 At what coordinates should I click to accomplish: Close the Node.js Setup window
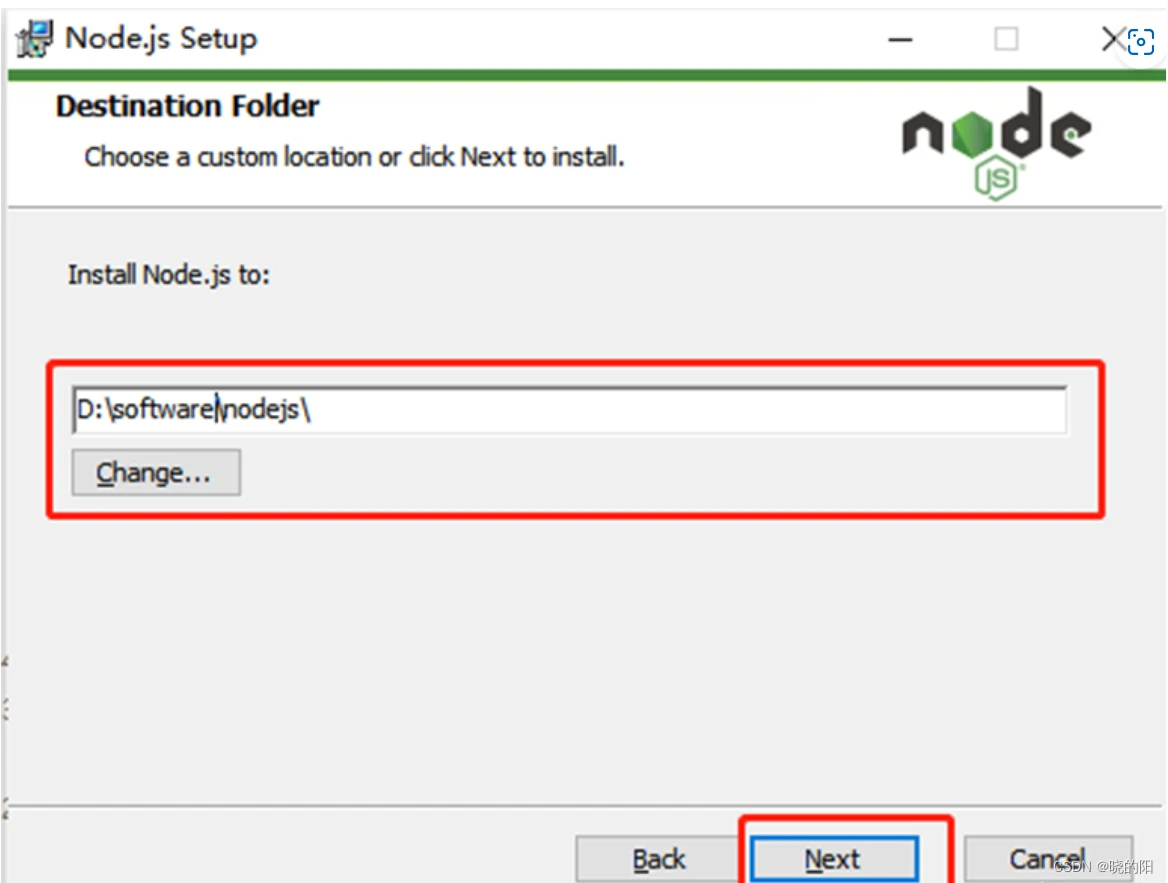[1112, 39]
